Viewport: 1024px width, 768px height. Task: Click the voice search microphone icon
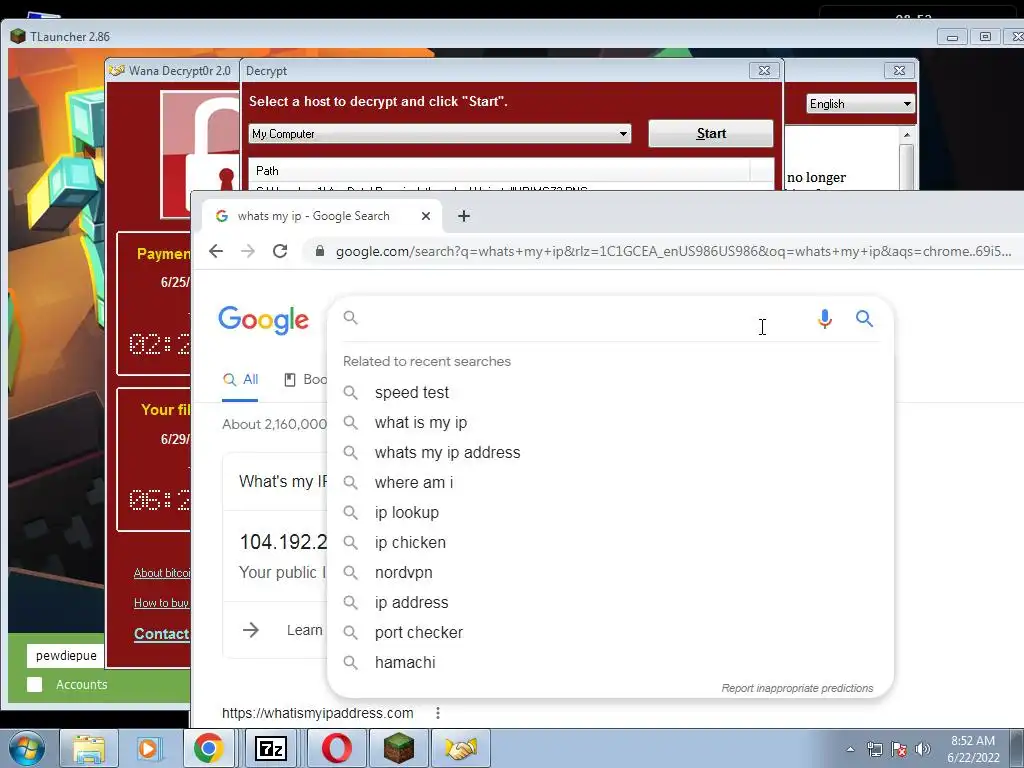pos(825,319)
